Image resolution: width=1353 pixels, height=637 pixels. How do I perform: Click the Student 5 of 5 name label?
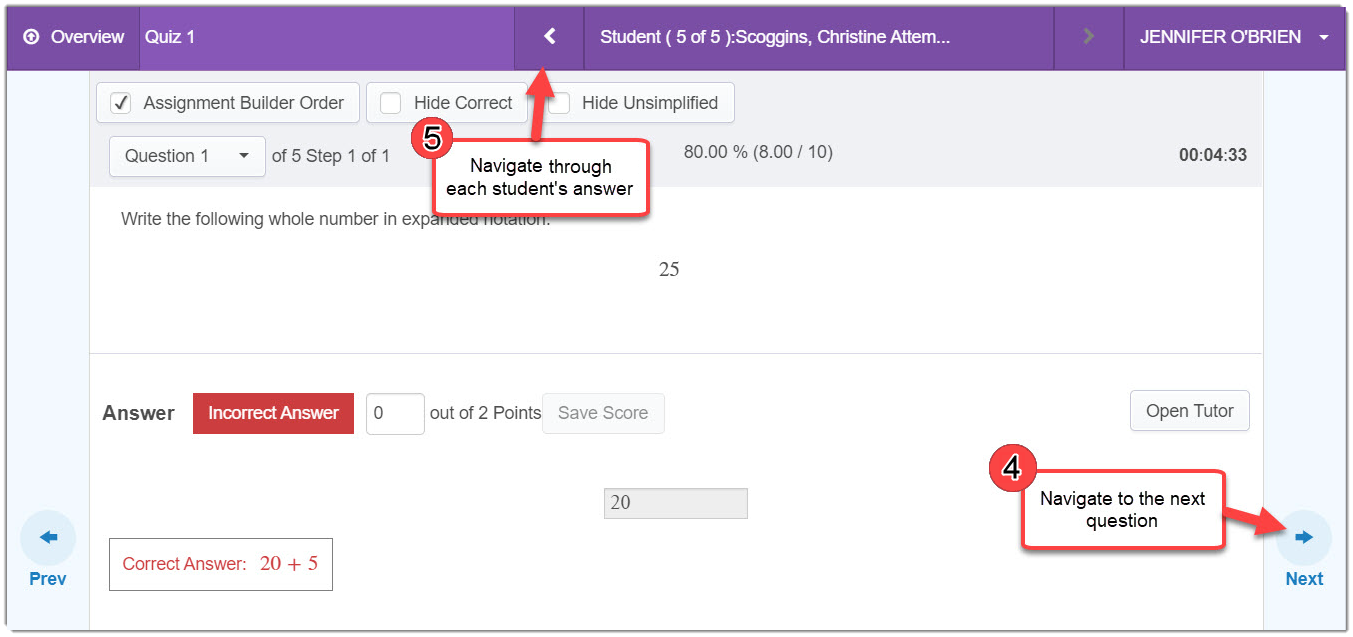[x=774, y=37]
